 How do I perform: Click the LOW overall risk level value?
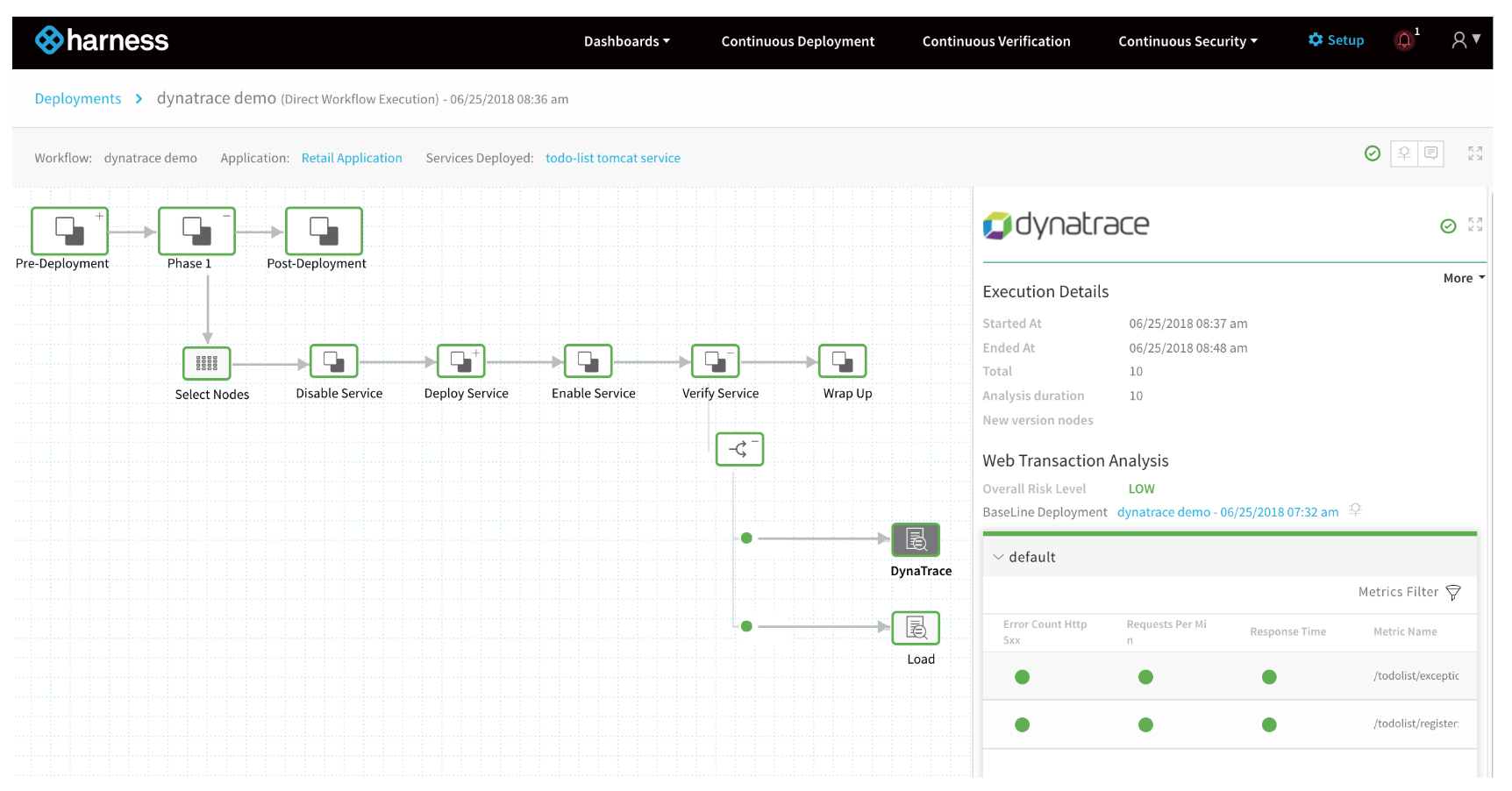1141,489
